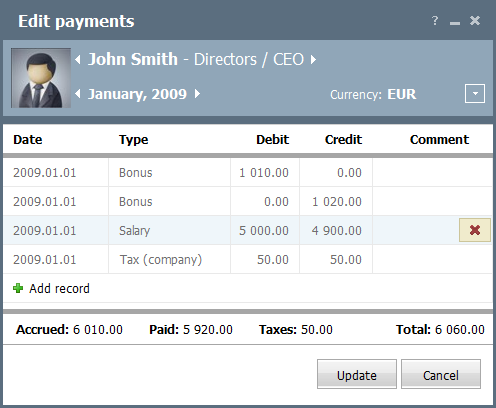Viewport: 496px width, 408px height.
Task: Sort by the Type column header
Action: (133, 140)
